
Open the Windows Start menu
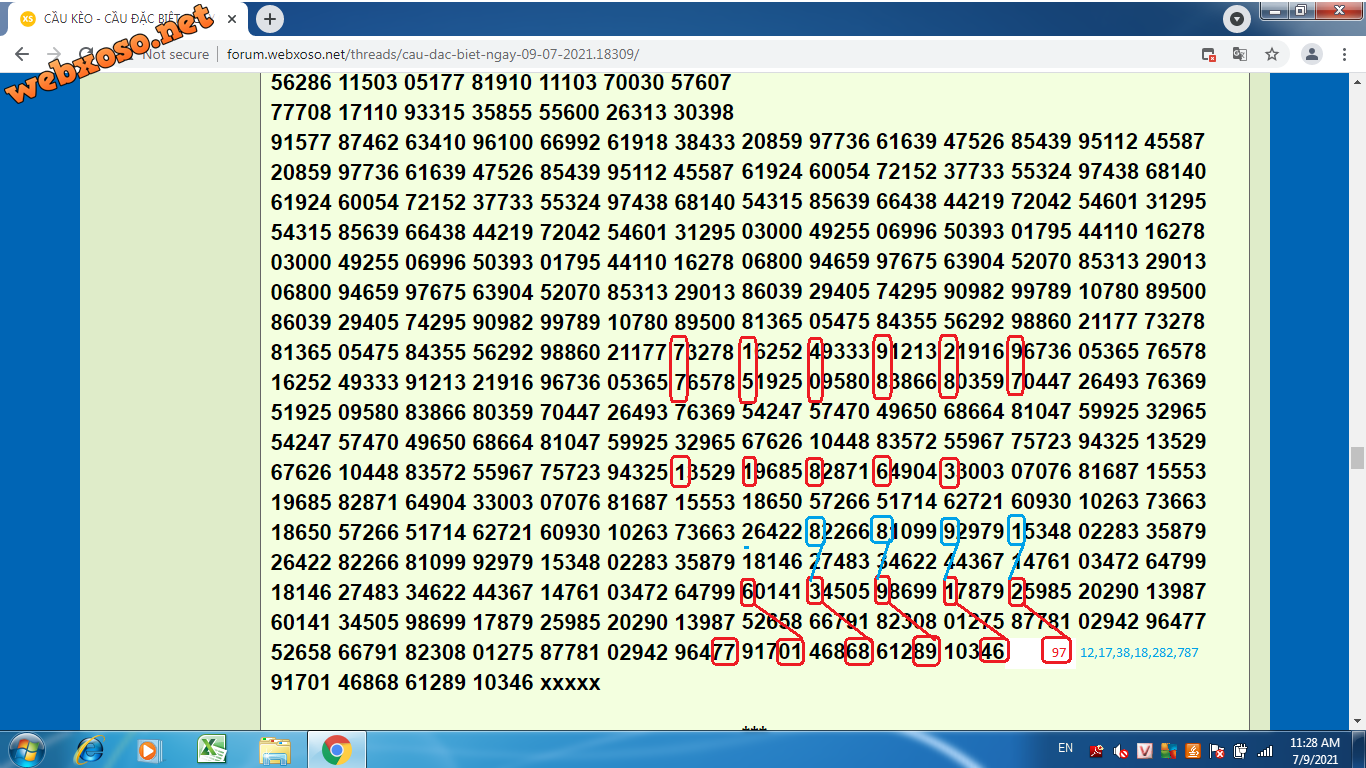pos(25,749)
